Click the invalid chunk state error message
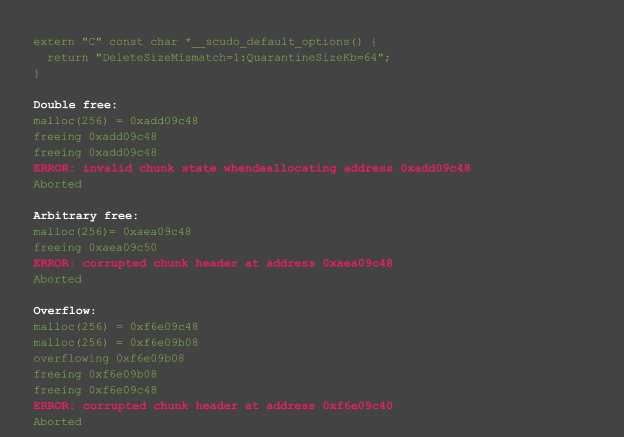This screenshot has height=437, width=624. pos(252,168)
